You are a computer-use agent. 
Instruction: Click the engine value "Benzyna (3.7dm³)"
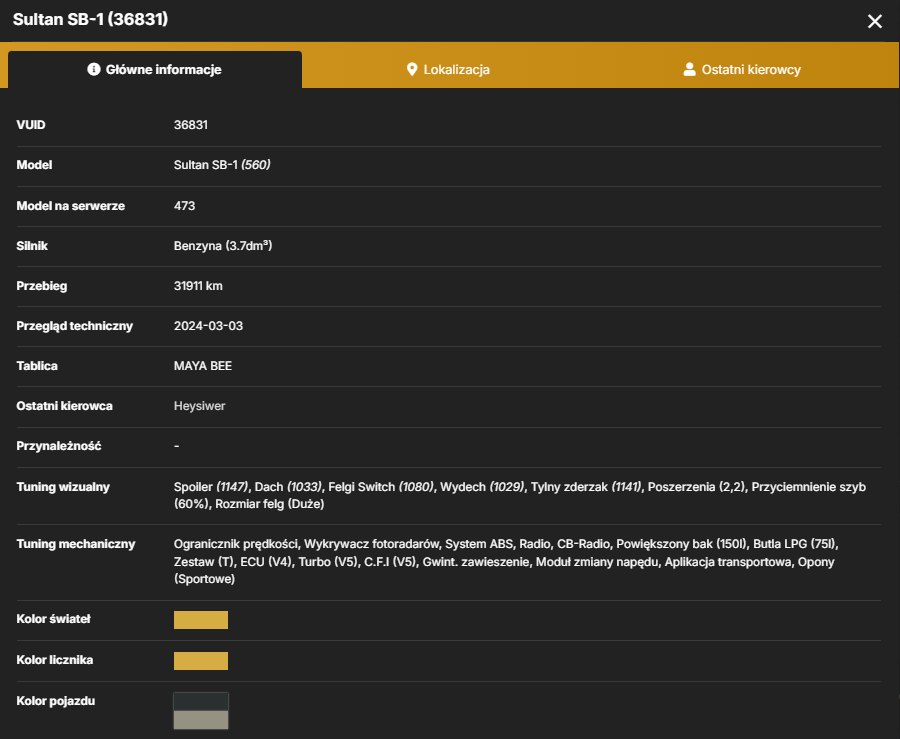point(223,246)
